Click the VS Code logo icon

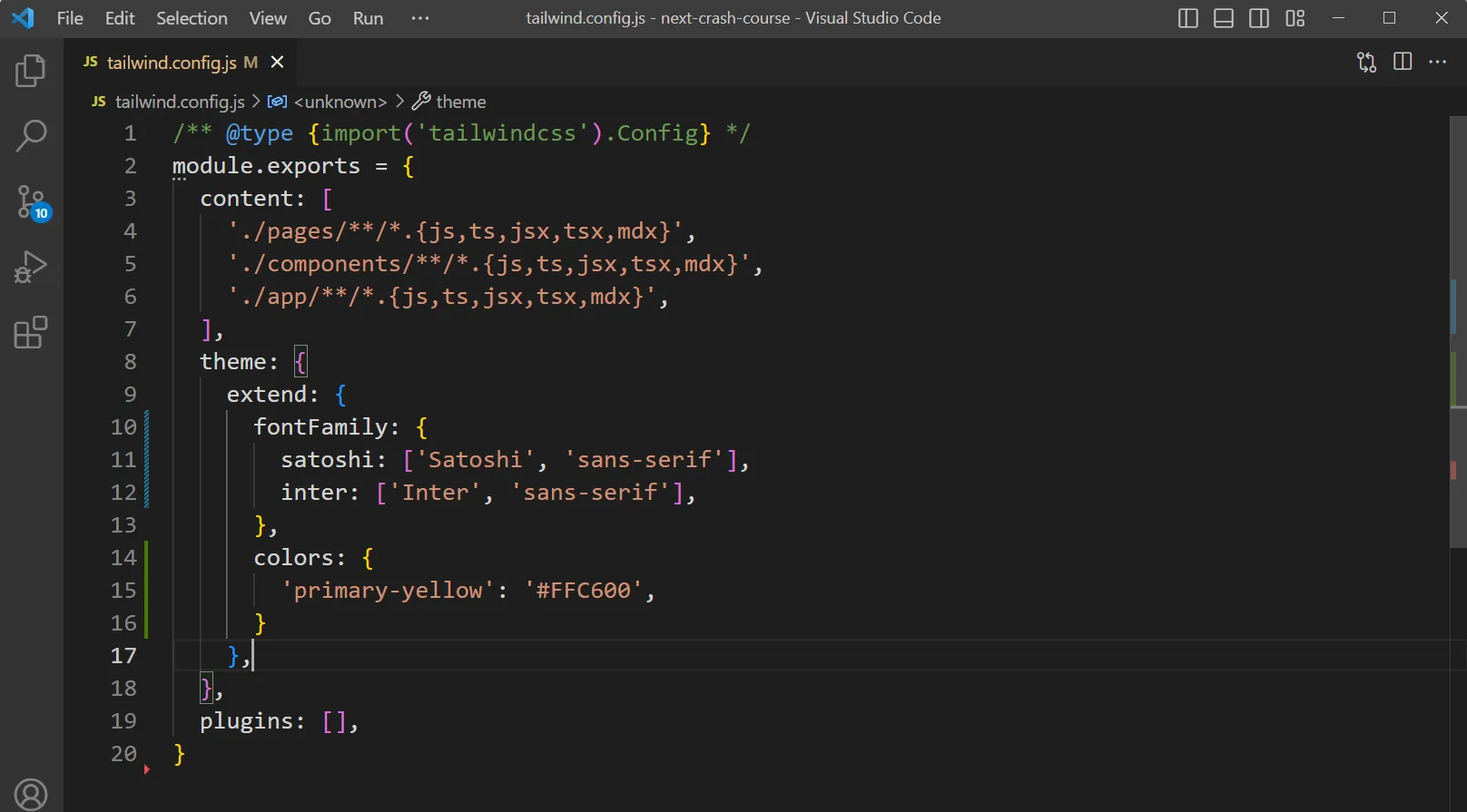tap(23, 18)
